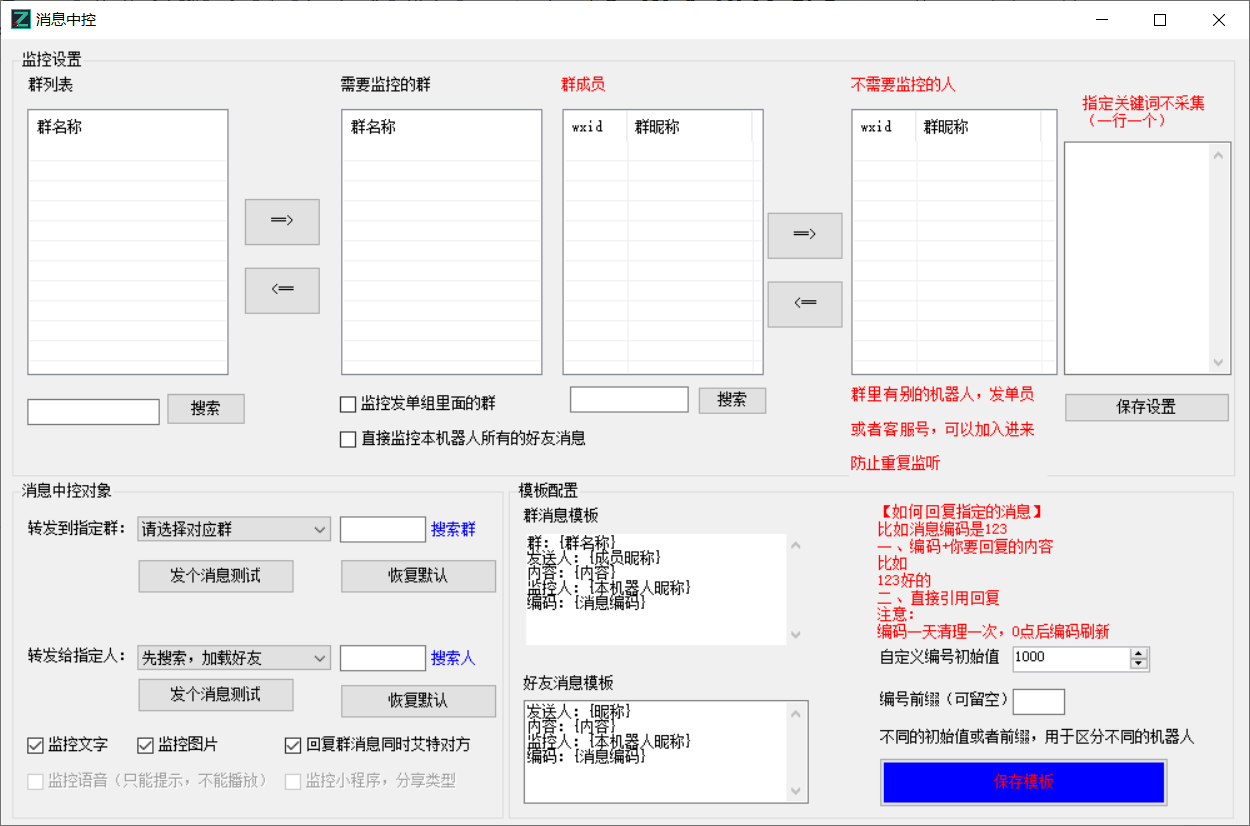Viewport: 1250px width, 826px height.
Task: Click wxid column header in 群成员 list
Action: 596,127
